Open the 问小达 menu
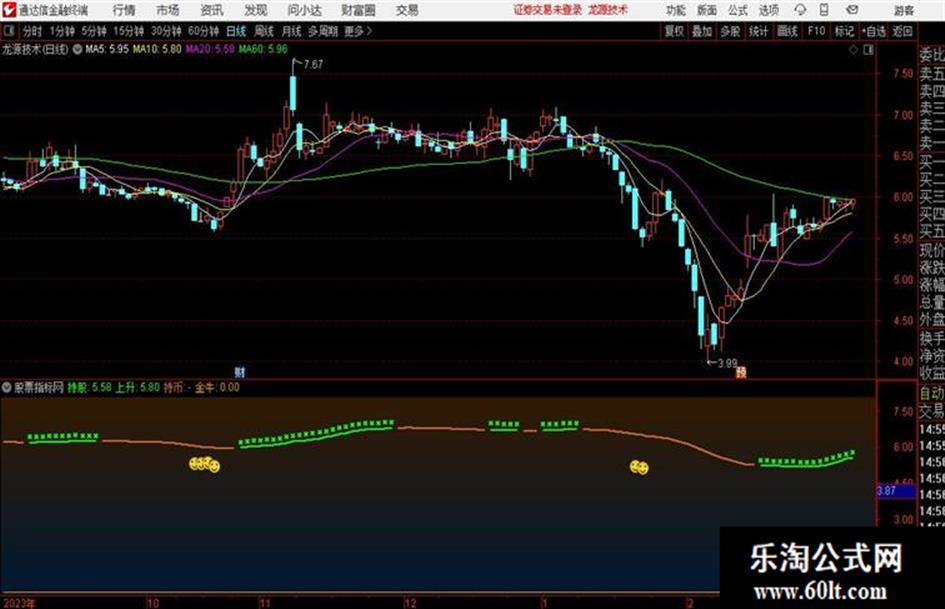Screen dimensions: 945x609 304,10
